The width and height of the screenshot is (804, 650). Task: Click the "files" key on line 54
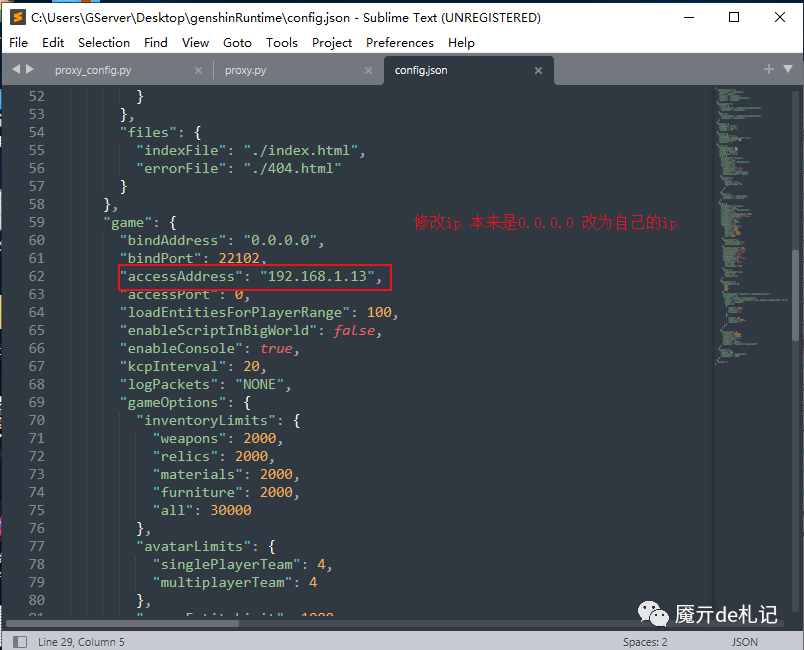(x=148, y=132)
